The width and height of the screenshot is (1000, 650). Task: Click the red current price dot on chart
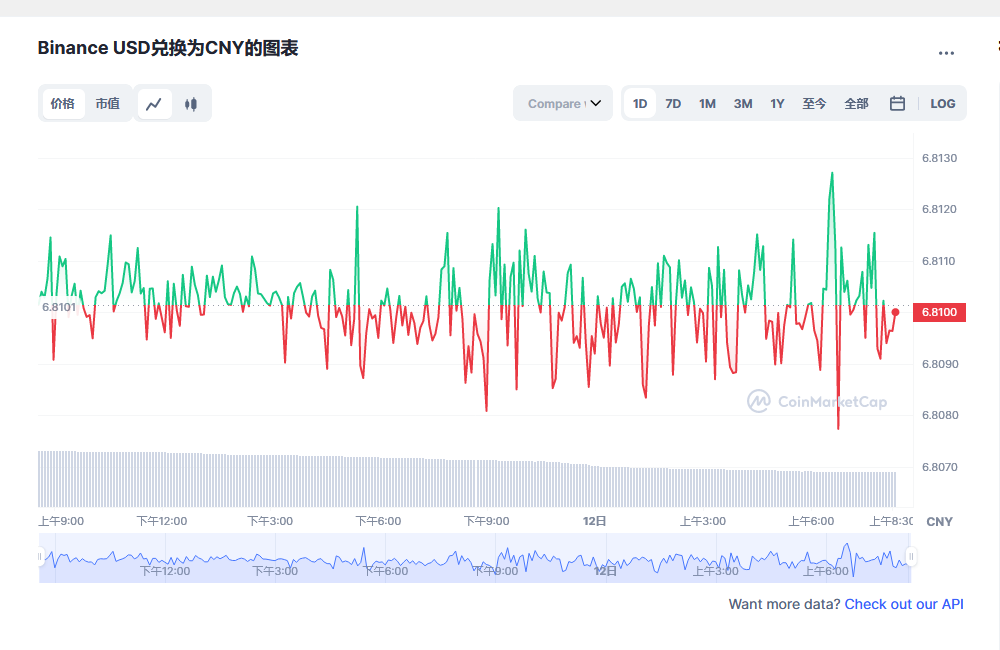[895, 312]
